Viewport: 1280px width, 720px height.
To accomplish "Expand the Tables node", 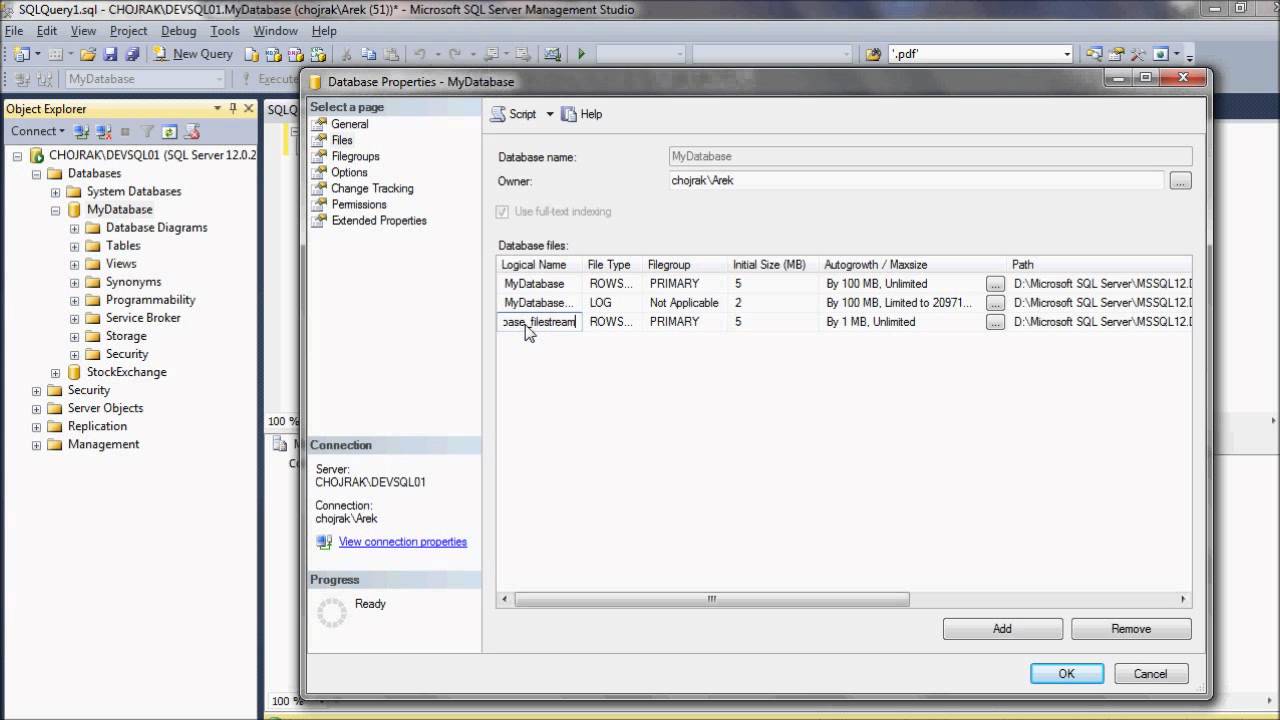I will (74, 246).
